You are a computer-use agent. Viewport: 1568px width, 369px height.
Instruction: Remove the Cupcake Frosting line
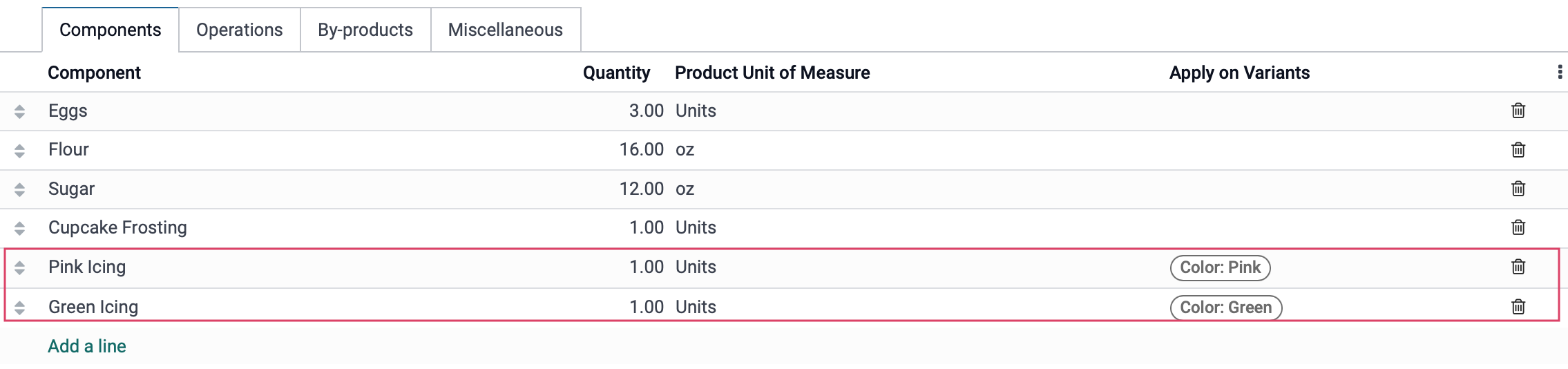tap(1518, 227)
